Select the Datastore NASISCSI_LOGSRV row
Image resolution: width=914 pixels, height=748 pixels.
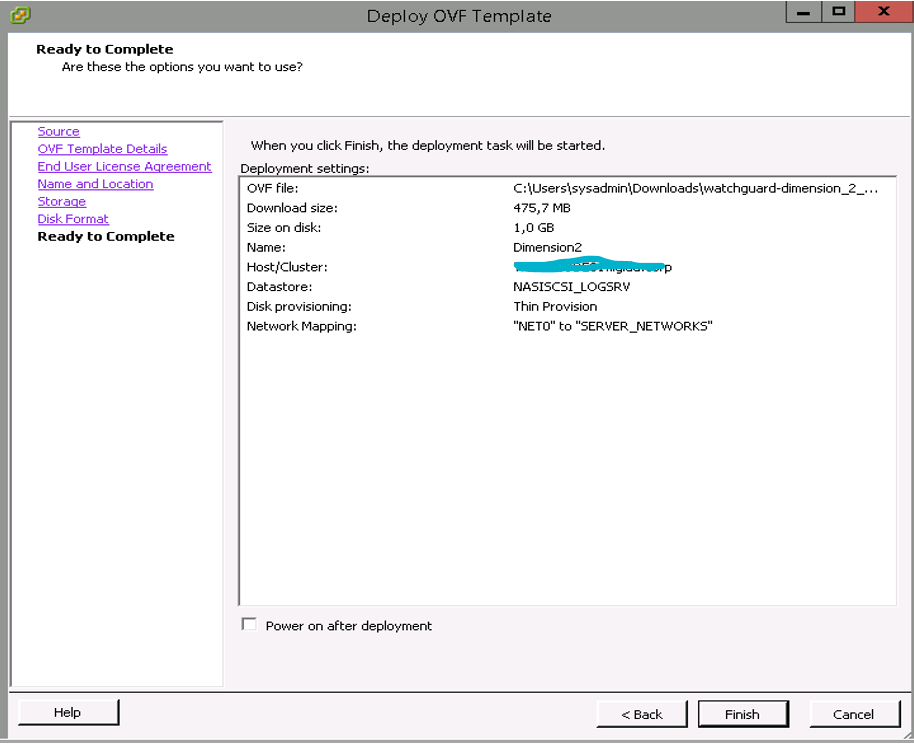[560, 287]
